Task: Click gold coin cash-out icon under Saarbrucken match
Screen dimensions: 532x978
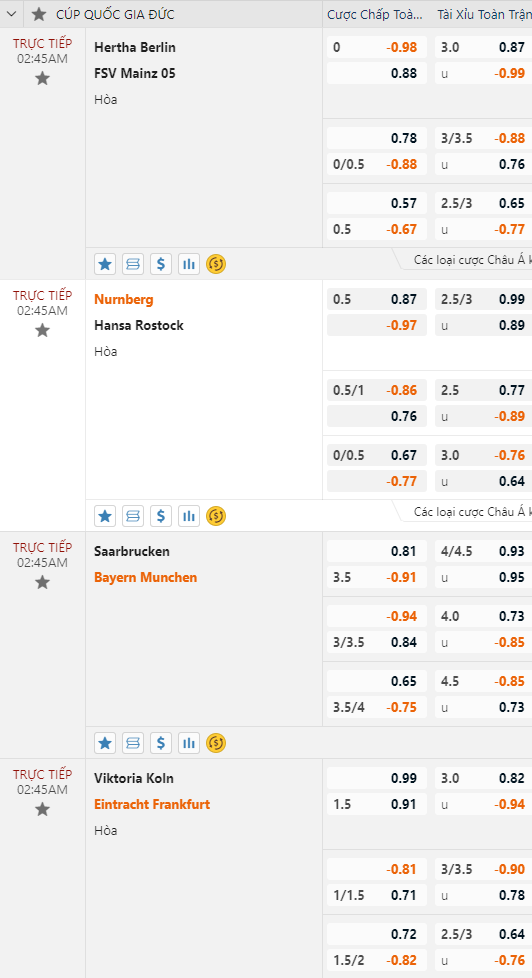Action: pyautogui.click(x=216, y=743)
